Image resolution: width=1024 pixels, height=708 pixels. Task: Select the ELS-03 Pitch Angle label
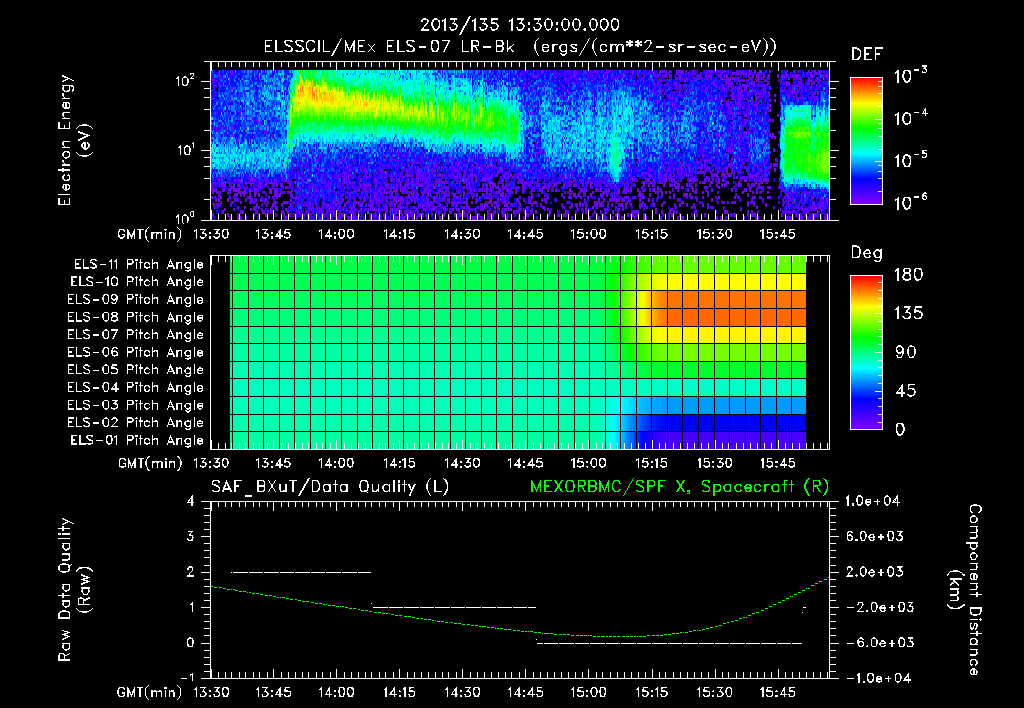click(x=136, y=405)
